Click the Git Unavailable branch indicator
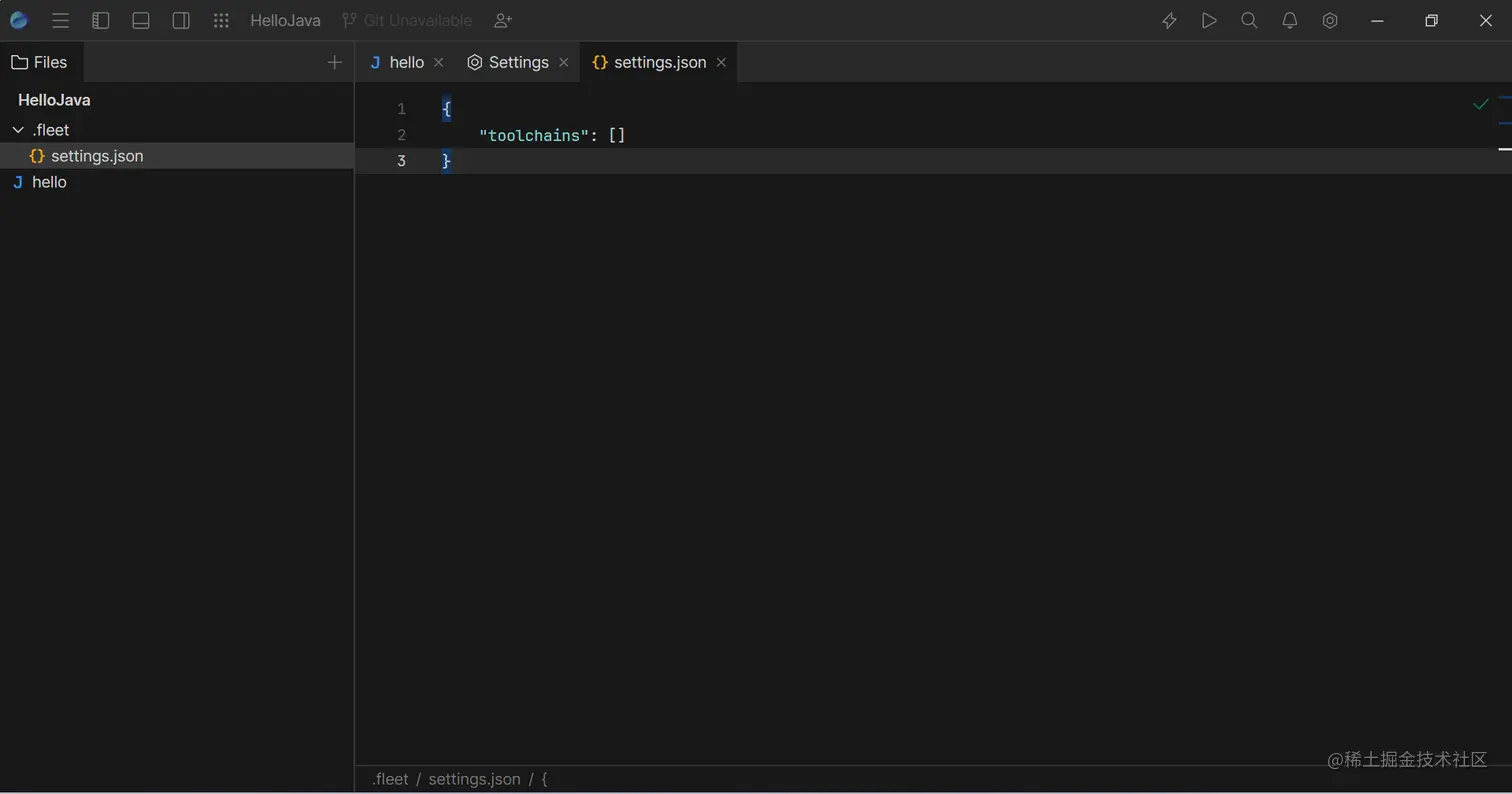Screen dimensions: 1512x794 tap(407, 20)
